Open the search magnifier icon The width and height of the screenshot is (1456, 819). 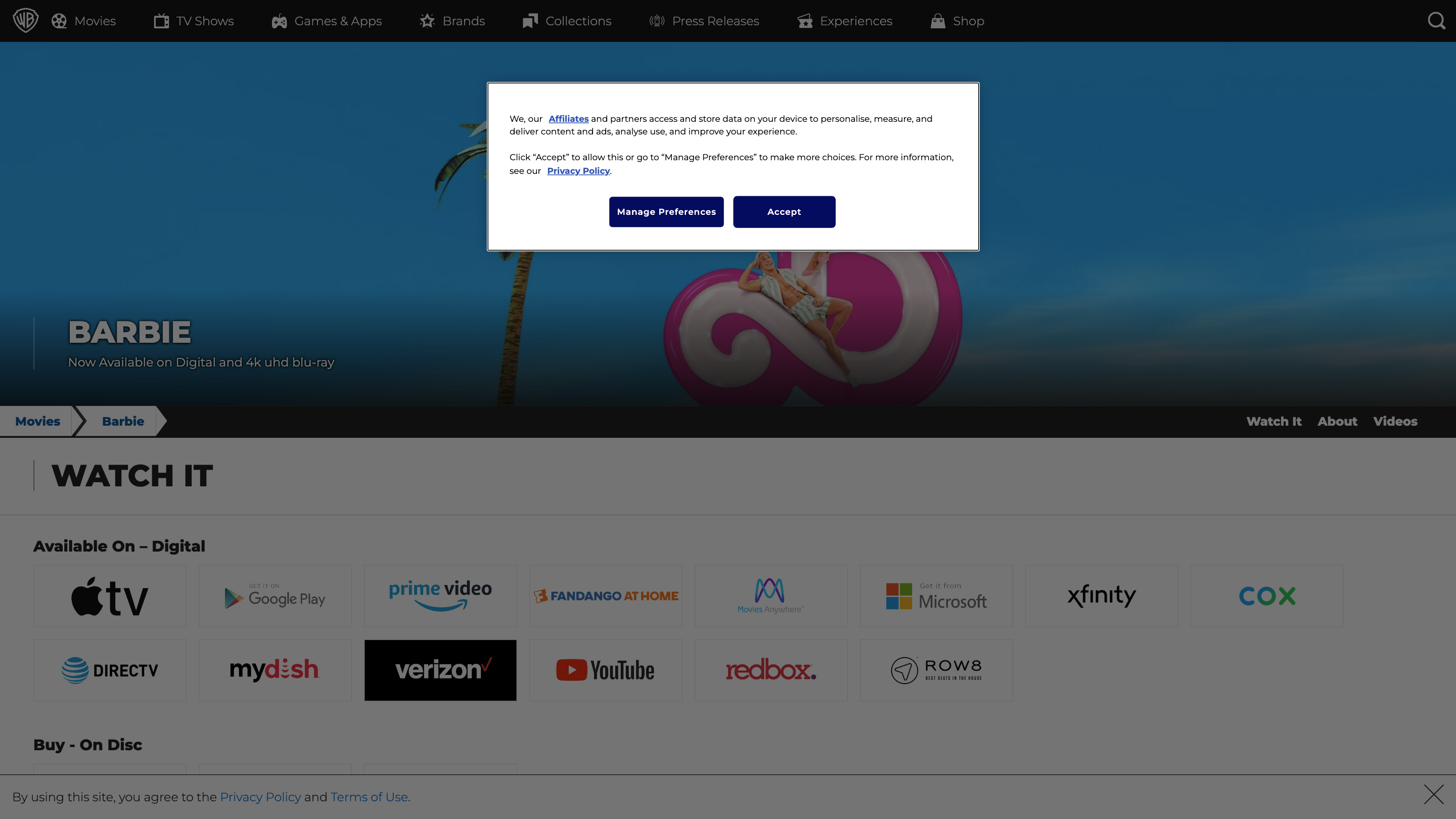pyautogui.click(x=1436, y=21)
